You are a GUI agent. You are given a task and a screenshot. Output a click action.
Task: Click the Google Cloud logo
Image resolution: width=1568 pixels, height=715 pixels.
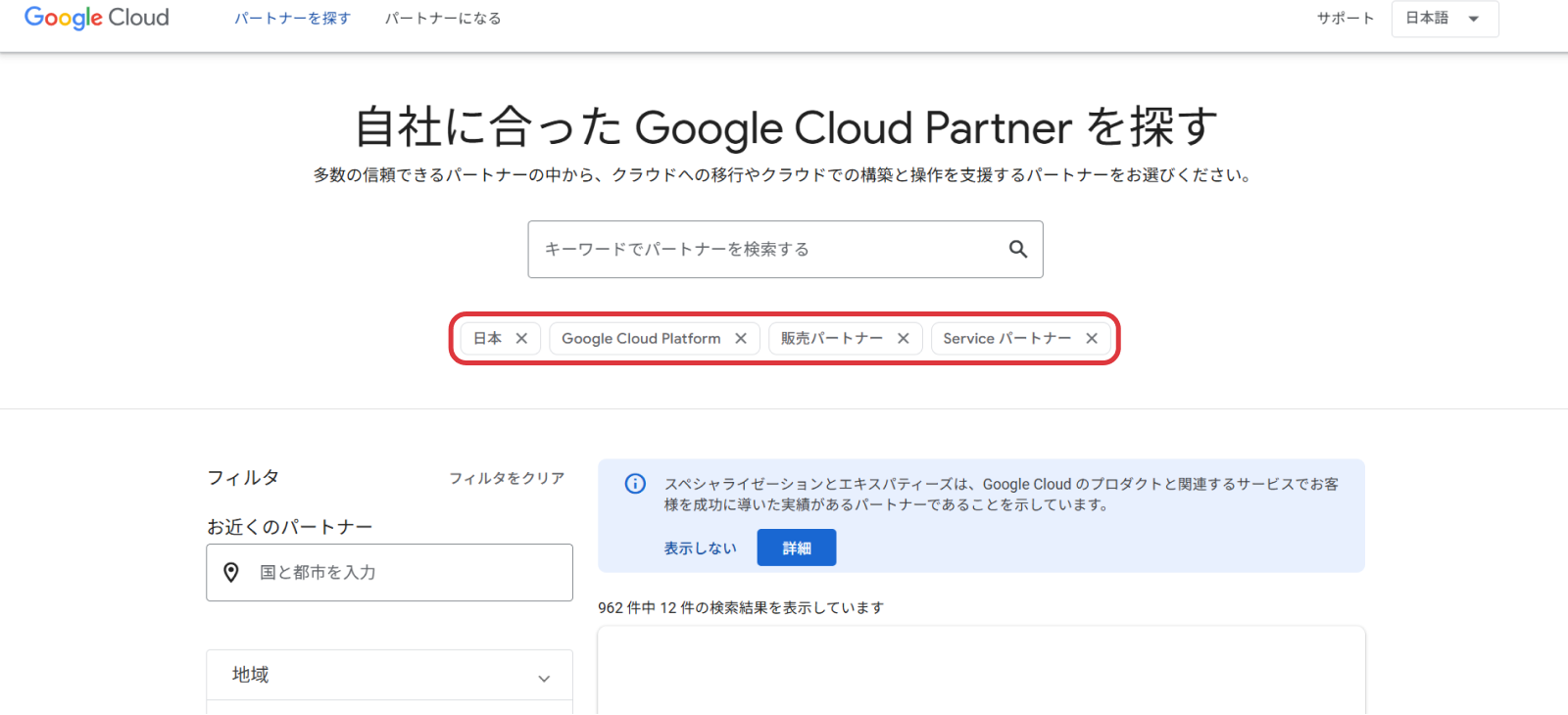(96, 18)
